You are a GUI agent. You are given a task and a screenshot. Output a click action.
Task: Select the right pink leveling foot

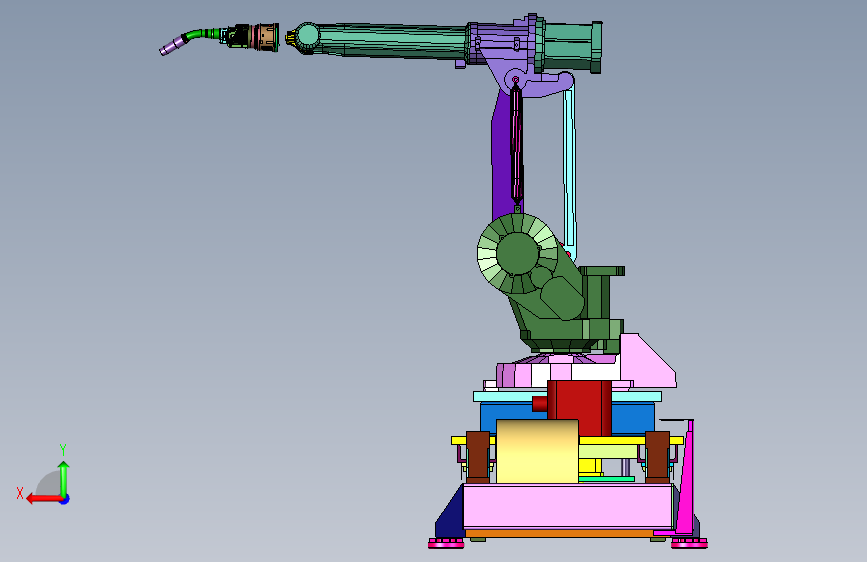(x=689, y=544)
